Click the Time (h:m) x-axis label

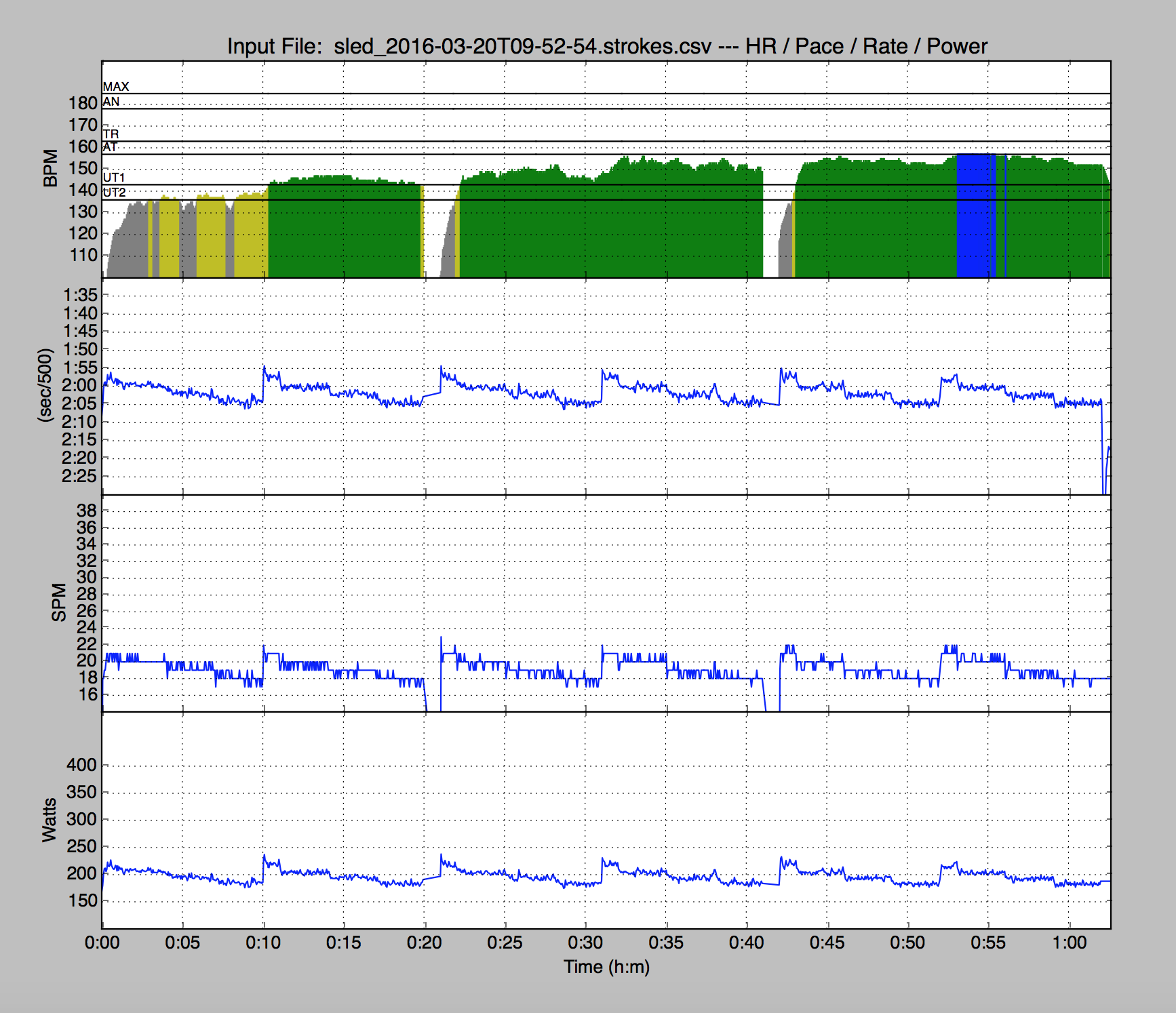tap(606, 966)
